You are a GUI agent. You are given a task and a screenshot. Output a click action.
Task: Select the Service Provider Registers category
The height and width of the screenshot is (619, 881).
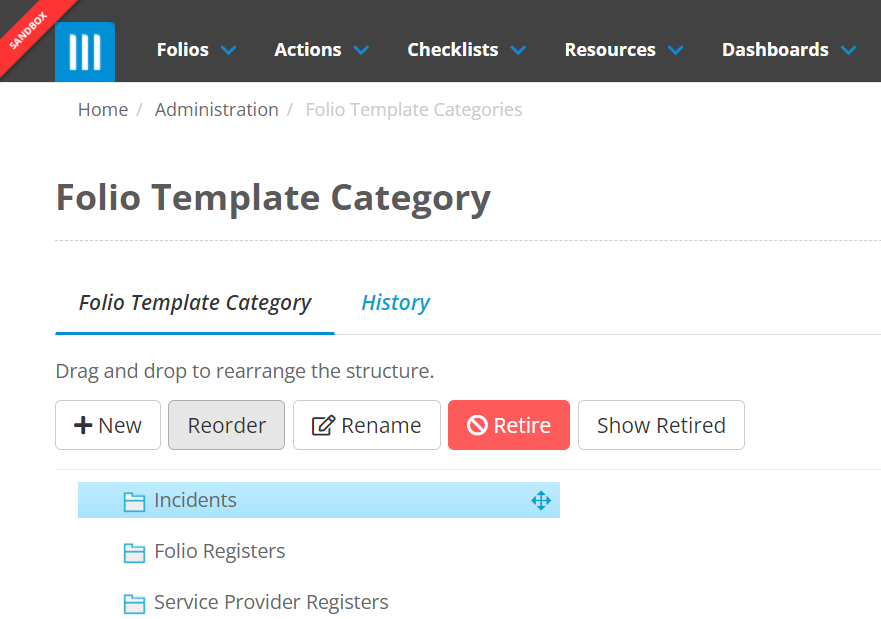click(271, 603)
